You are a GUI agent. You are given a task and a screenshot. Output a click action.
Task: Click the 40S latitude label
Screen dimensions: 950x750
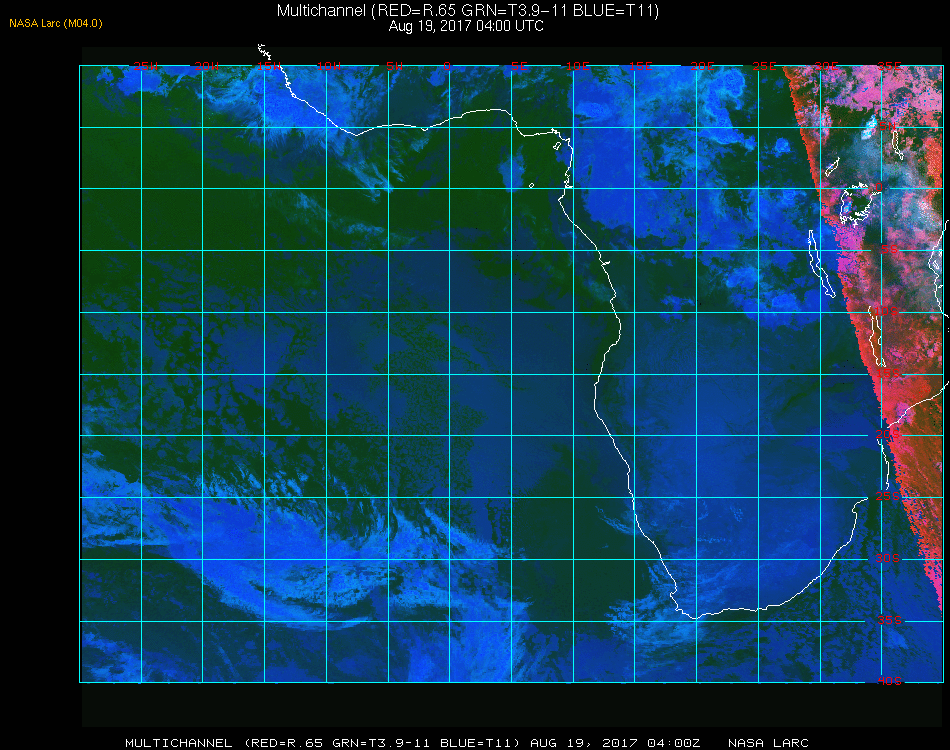[889, 681]
